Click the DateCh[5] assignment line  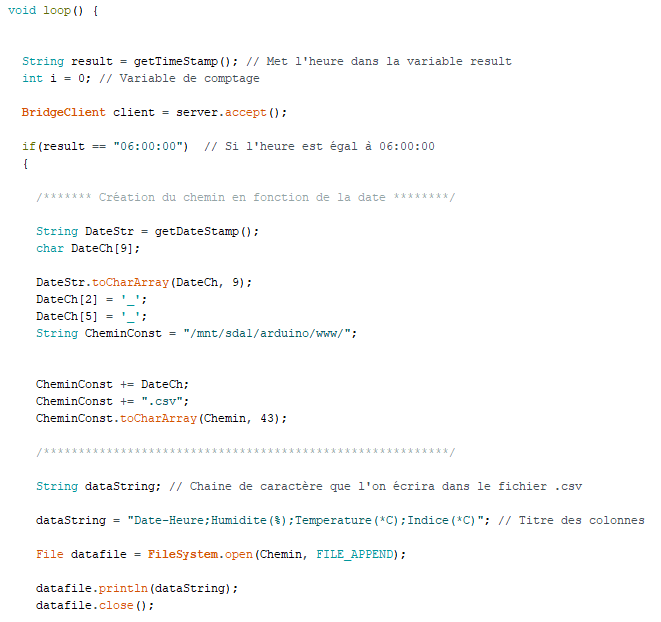tap(84, 316)
